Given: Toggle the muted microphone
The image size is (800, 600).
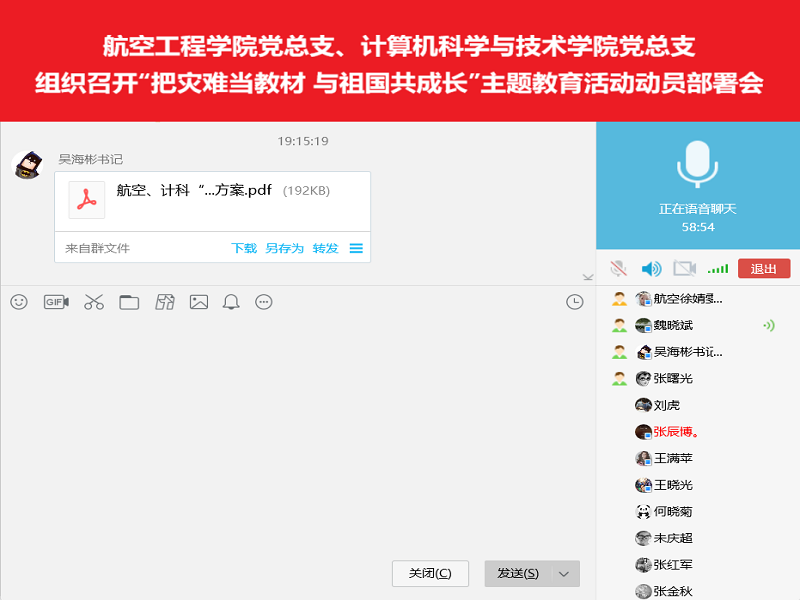Looking at the screenshot, I should point(619,268).
